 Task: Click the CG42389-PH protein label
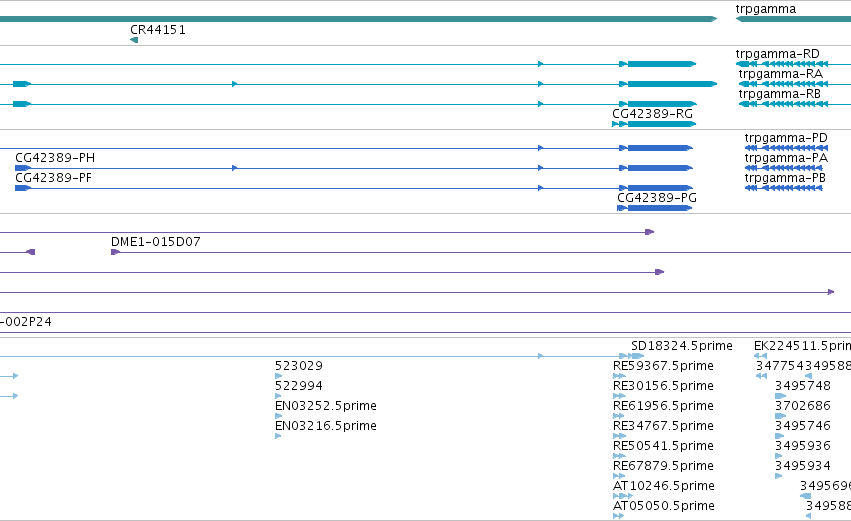[x=55, y=158]
